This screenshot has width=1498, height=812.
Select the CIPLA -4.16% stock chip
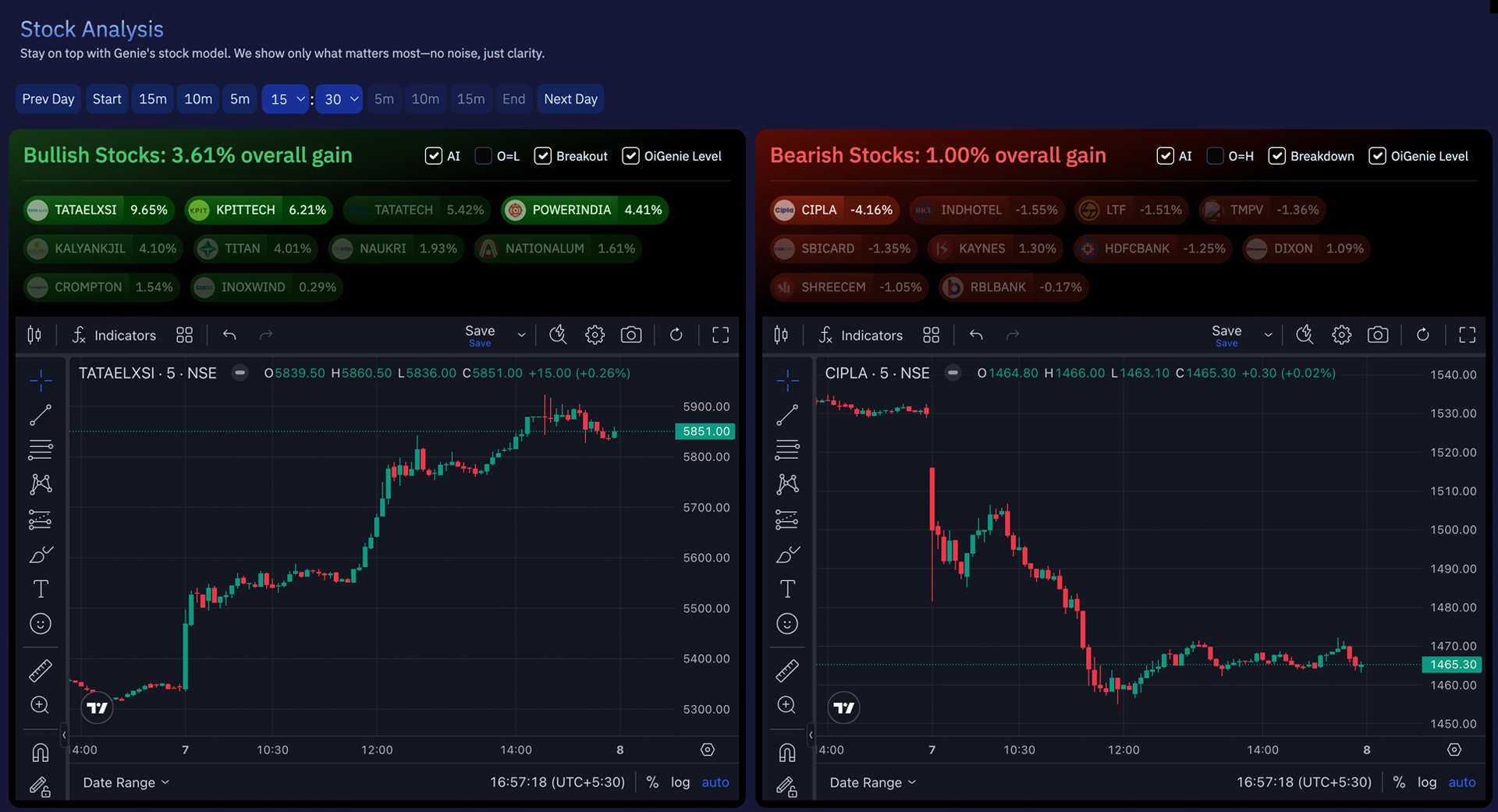[833, 210]
